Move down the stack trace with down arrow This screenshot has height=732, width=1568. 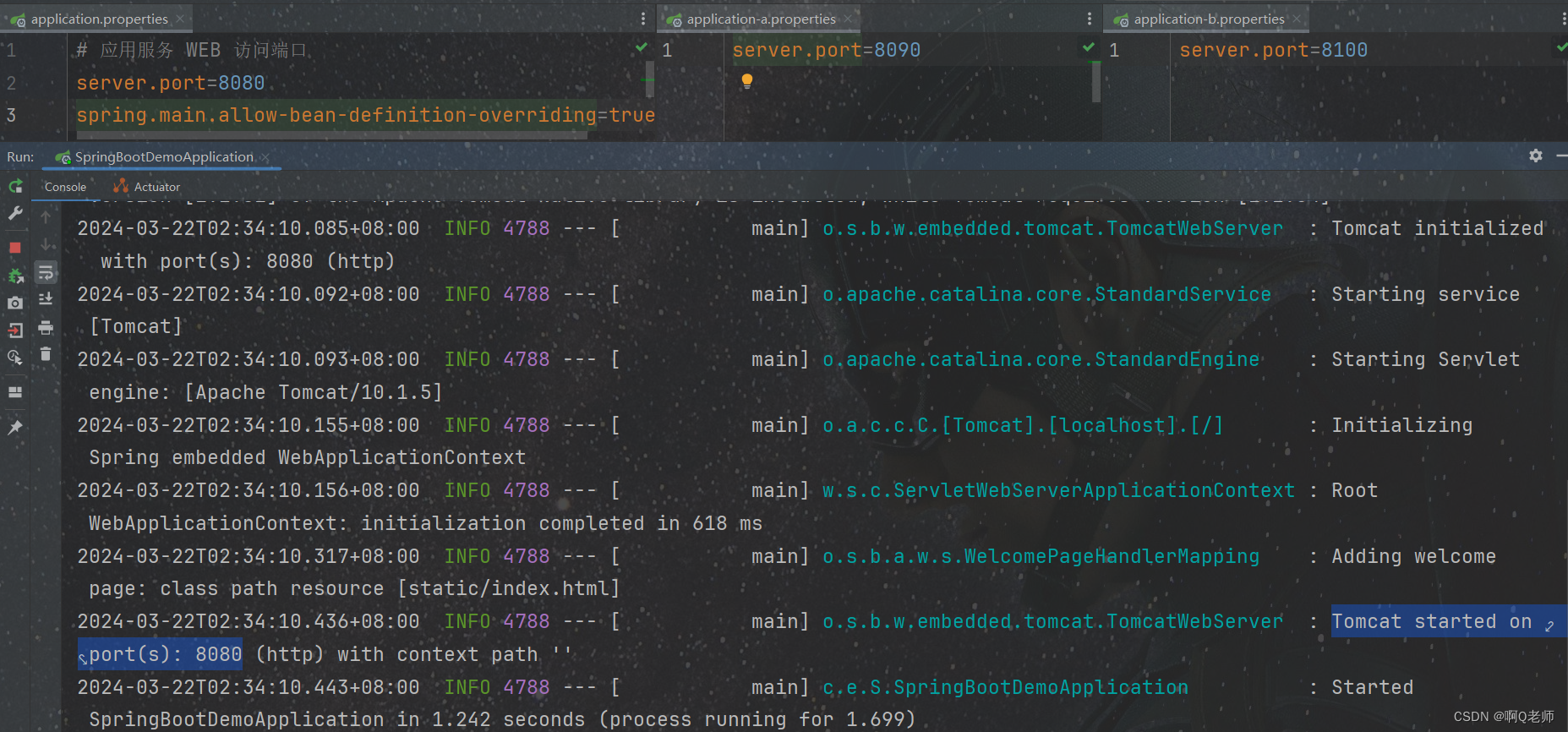tap(46, 245)
